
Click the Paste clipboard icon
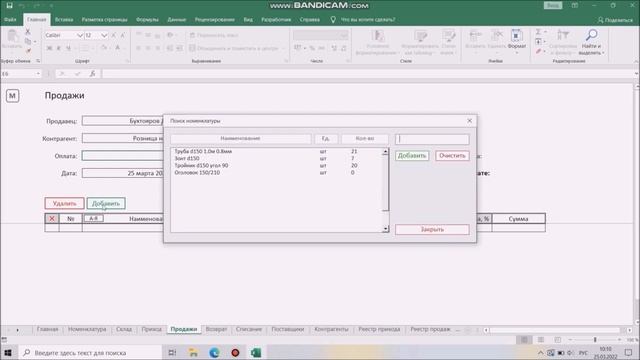12,36
